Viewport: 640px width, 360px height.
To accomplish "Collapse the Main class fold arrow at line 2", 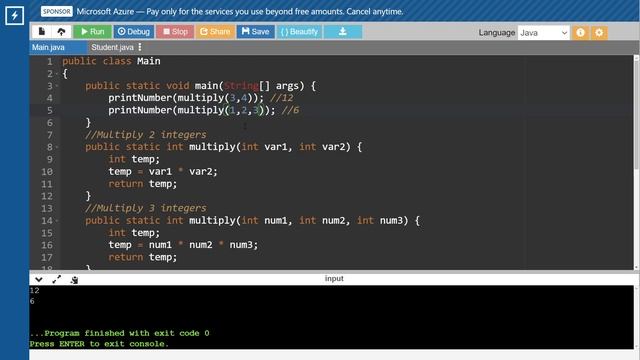I will 57,74.
